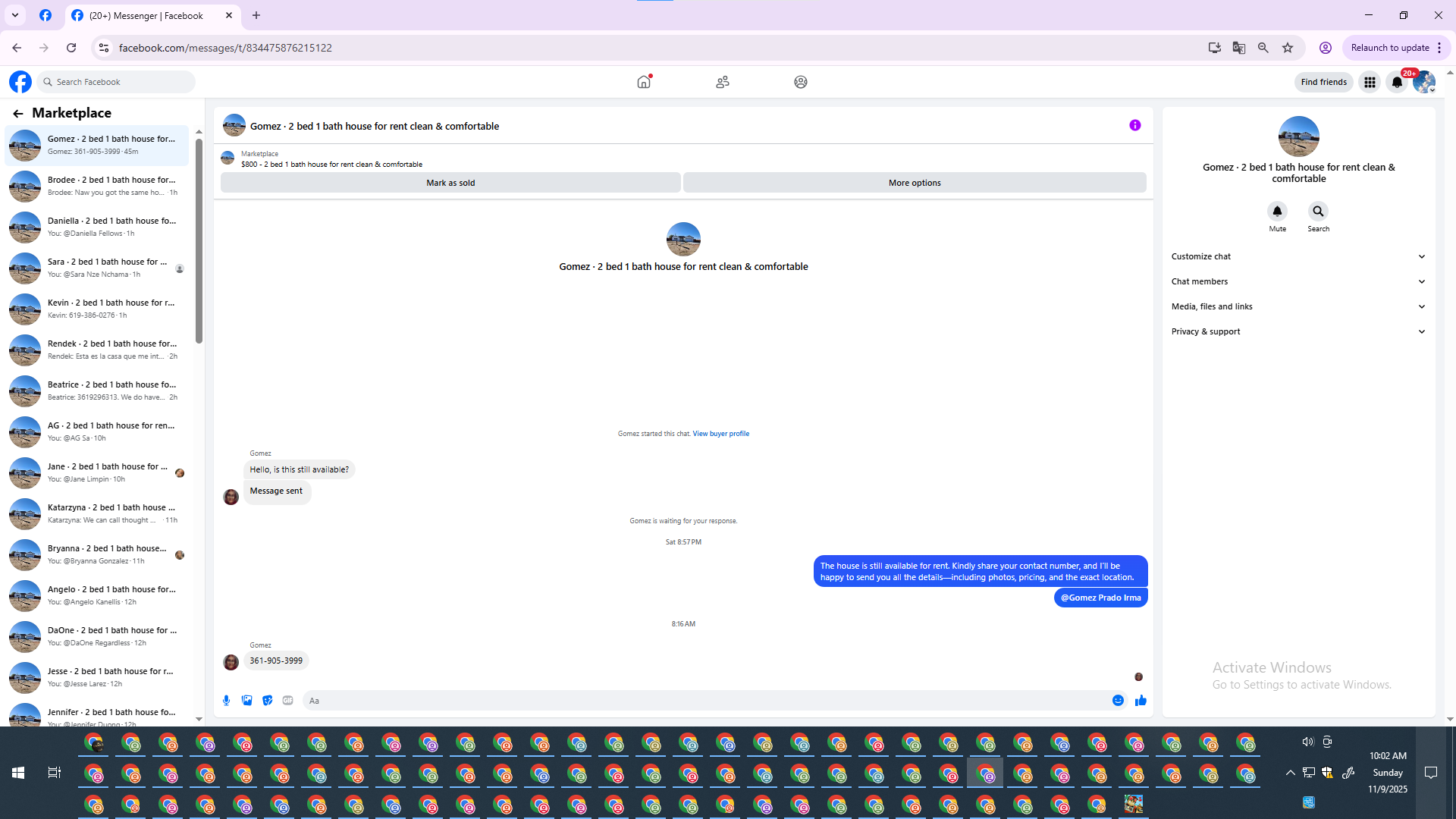Open the notifications bell
1456x819 pixels.
click(x=1397, y=82)
